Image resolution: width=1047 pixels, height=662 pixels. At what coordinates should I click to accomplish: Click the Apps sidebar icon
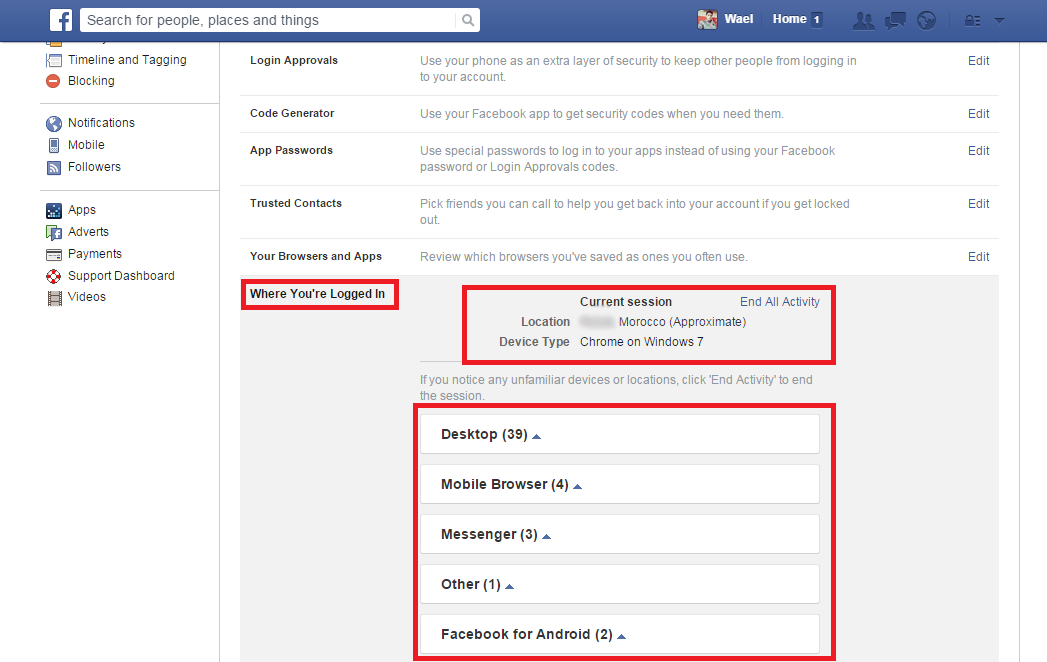(54, 210)
